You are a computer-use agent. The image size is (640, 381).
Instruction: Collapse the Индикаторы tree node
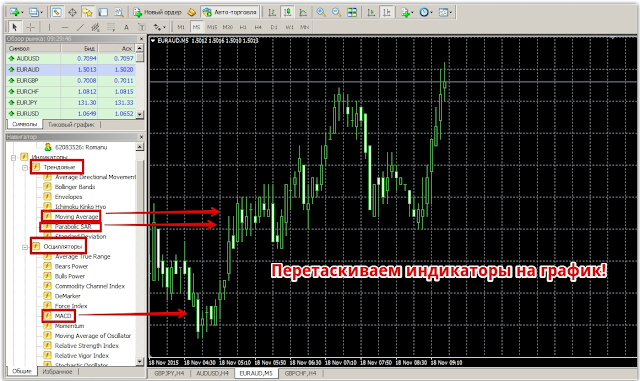tap(13, 157)
